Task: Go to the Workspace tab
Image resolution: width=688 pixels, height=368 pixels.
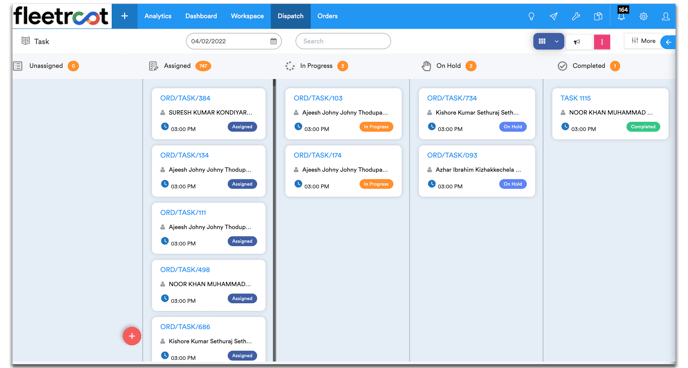Action: (247, 16)
